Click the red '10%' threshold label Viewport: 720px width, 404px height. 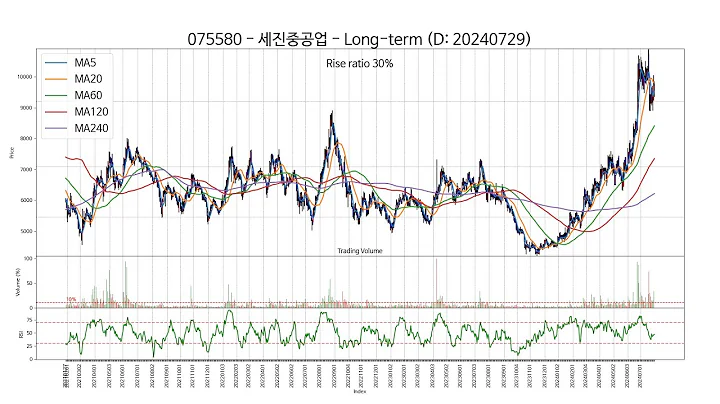tap(71, 299)
